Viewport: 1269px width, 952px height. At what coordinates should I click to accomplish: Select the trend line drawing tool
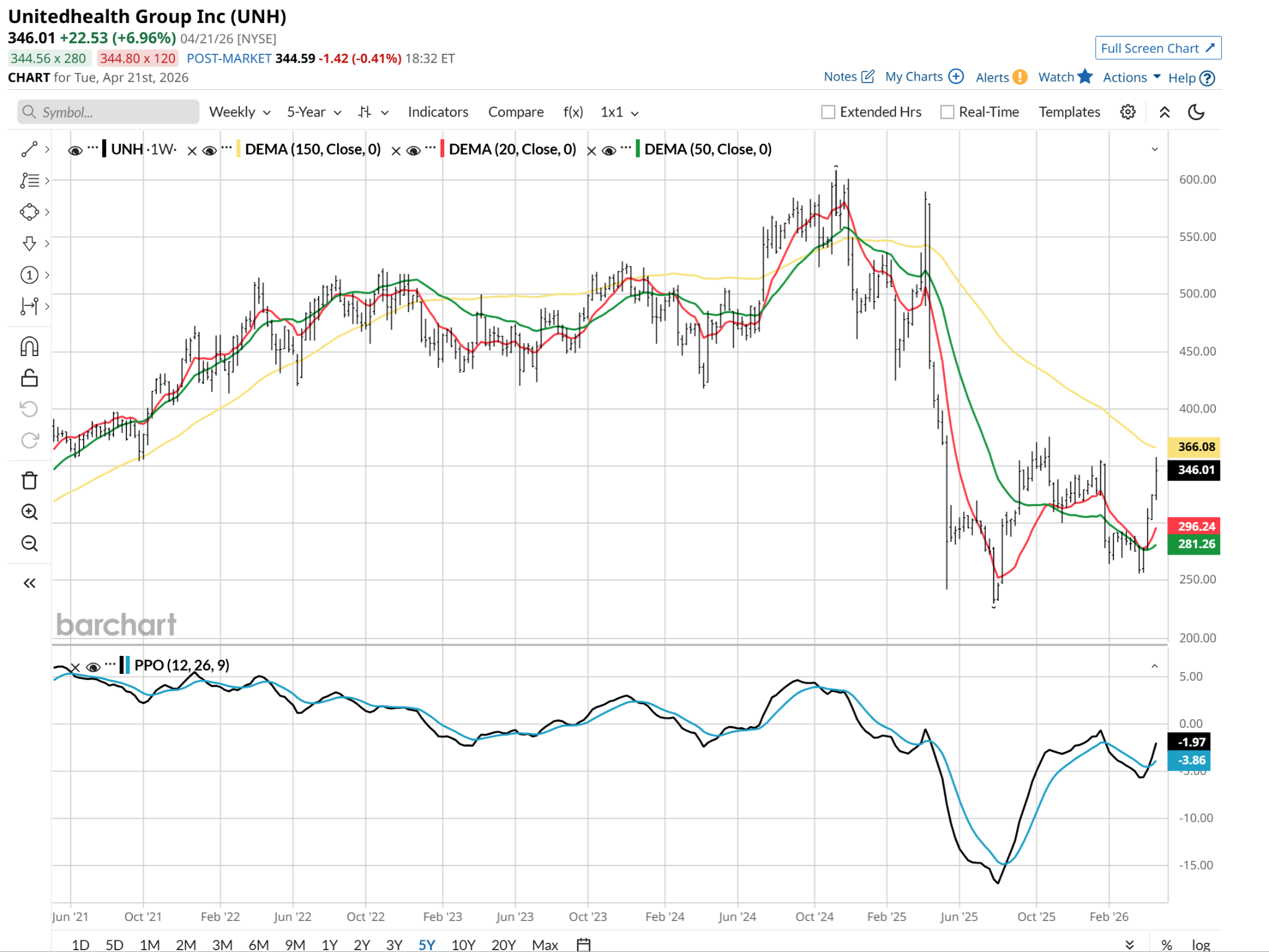tap(29, 149)
